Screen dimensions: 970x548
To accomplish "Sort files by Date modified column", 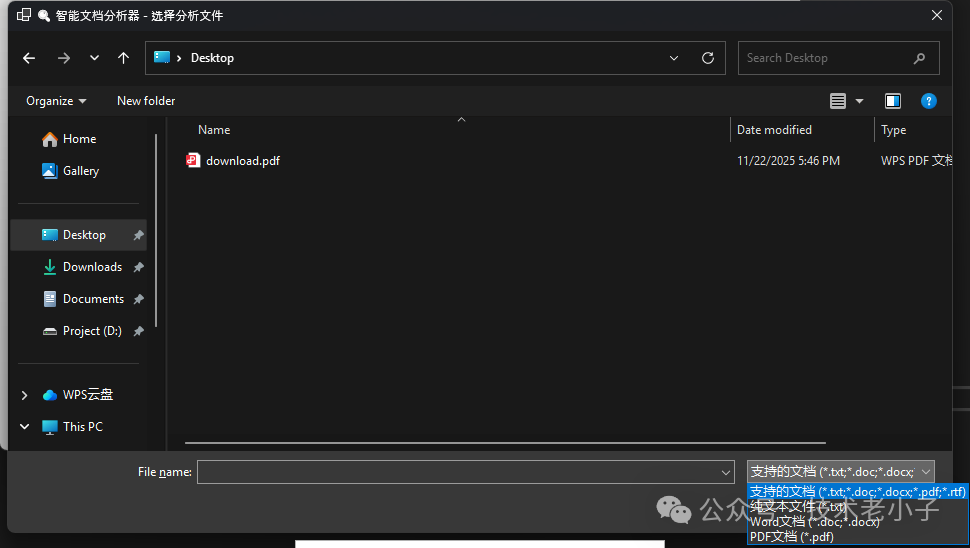I will 774,130.
